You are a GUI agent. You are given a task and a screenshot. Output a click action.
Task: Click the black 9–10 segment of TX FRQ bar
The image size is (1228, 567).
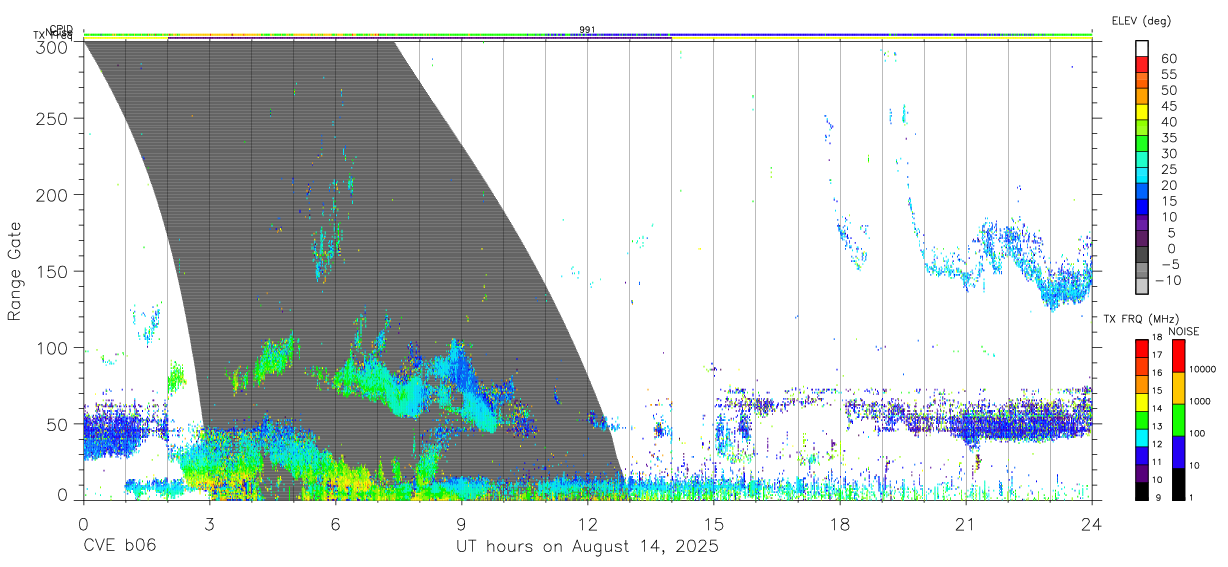(1141, 489)
